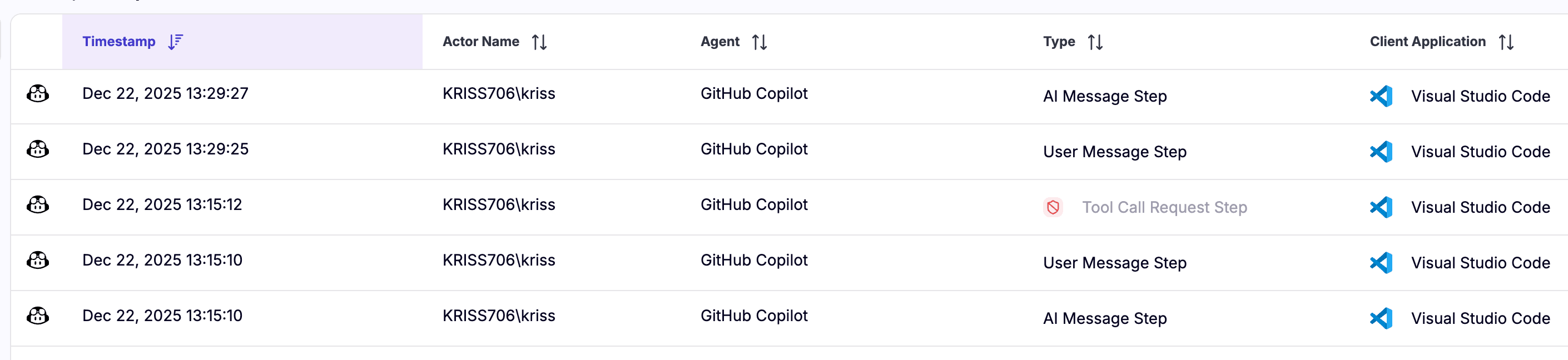Click AI Message Step in first row
The width and height of the screenshot is (1568, 360).
pyautogui.click(x=1104, y=96)
